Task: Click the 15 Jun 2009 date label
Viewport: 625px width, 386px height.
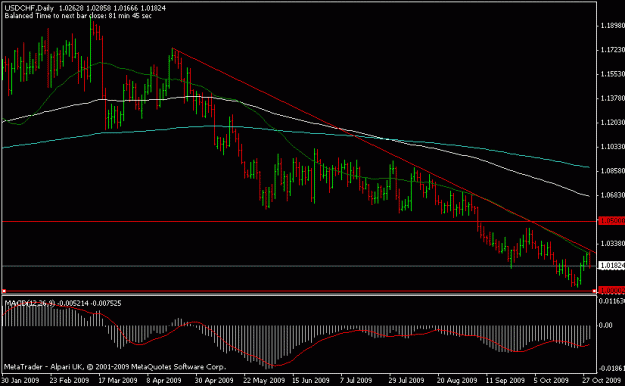Action: point(311,380)
